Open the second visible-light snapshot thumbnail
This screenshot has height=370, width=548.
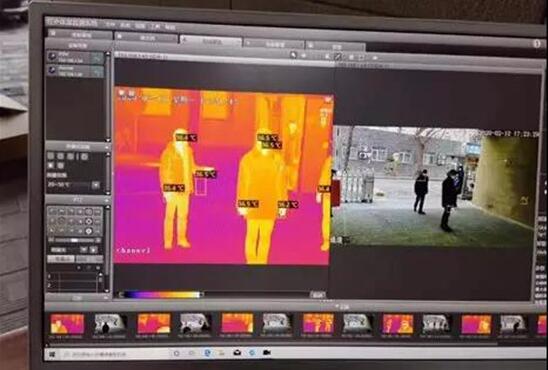click(x=194, y=323)
